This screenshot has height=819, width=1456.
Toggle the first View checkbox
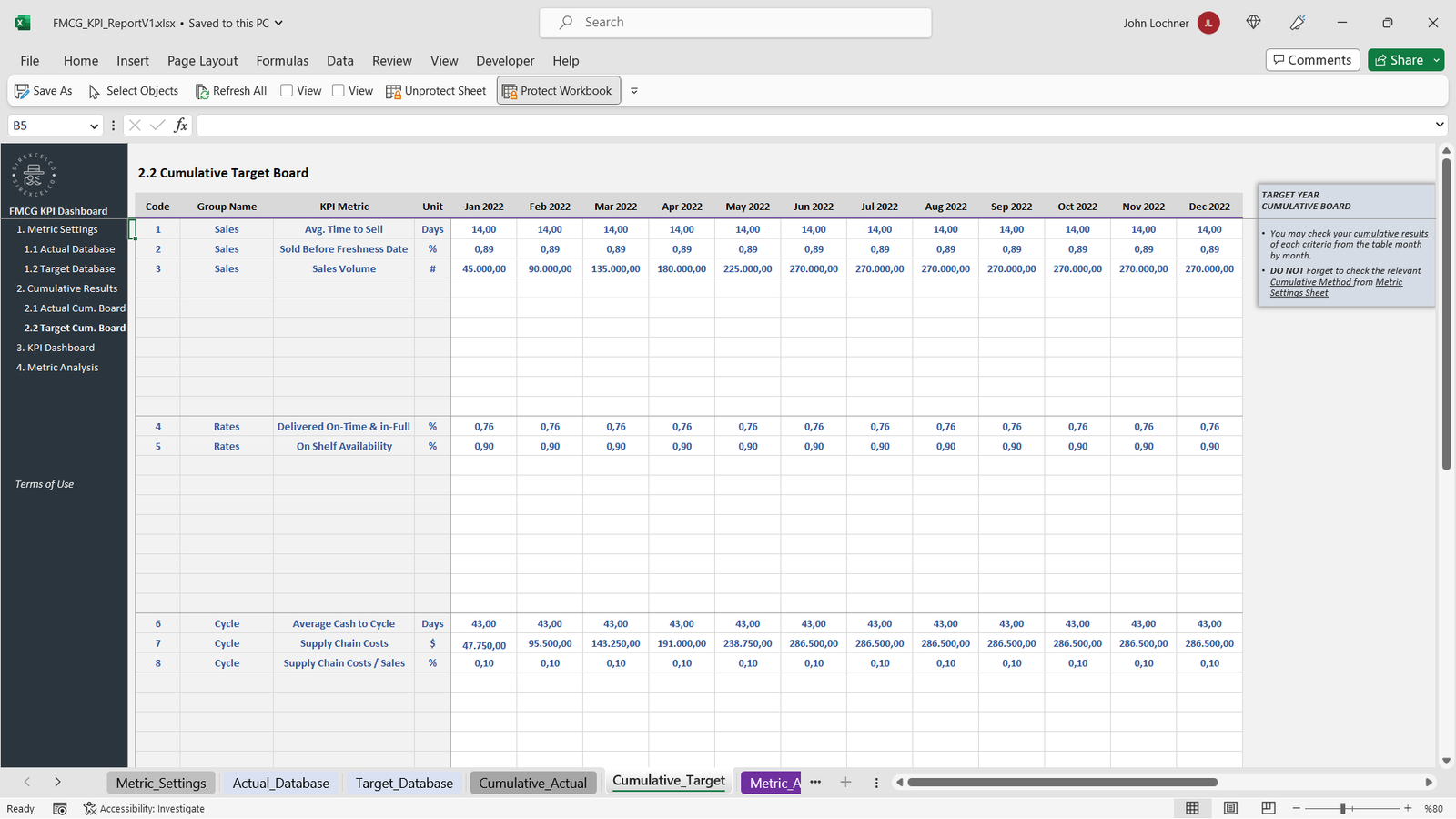click(287, 90)
